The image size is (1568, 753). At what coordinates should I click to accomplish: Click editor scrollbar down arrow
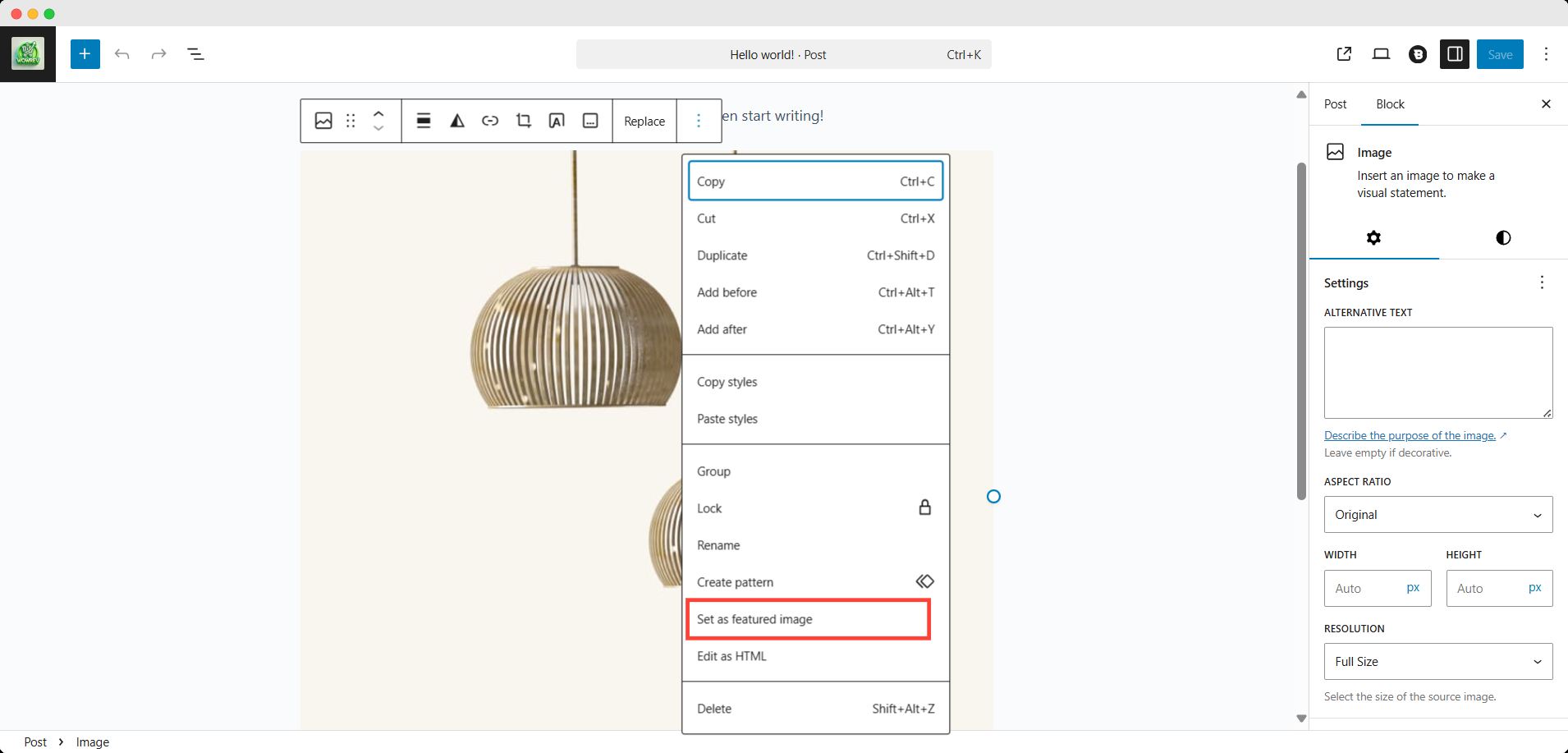click(x=1301, y=719)
